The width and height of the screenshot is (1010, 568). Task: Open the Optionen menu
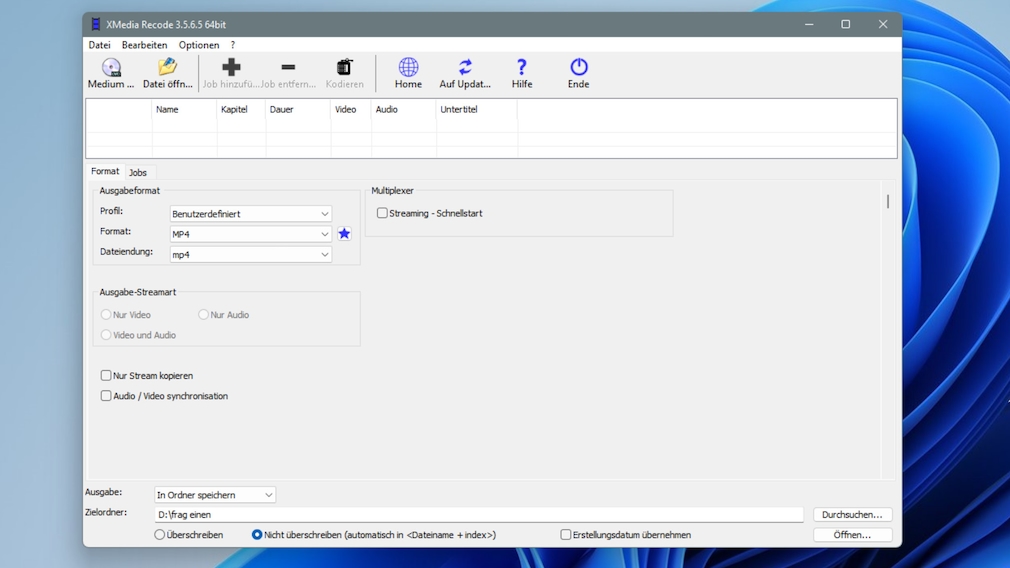pos(198,45)
